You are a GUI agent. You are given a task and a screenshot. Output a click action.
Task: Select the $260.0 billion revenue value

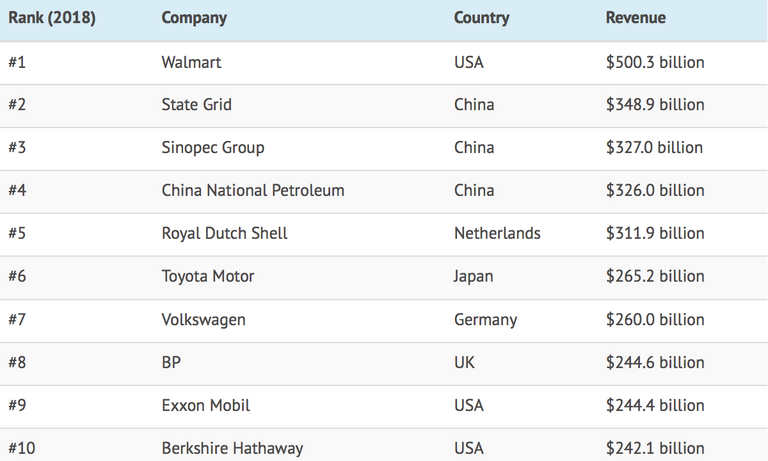(655, 320)
